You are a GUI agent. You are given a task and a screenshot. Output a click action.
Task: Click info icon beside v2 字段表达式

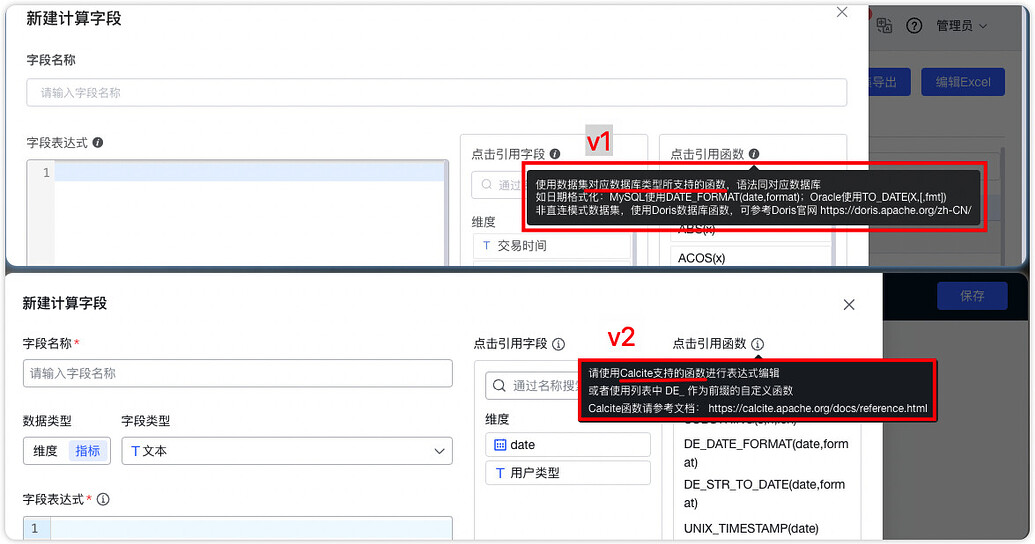coord(103,499)
